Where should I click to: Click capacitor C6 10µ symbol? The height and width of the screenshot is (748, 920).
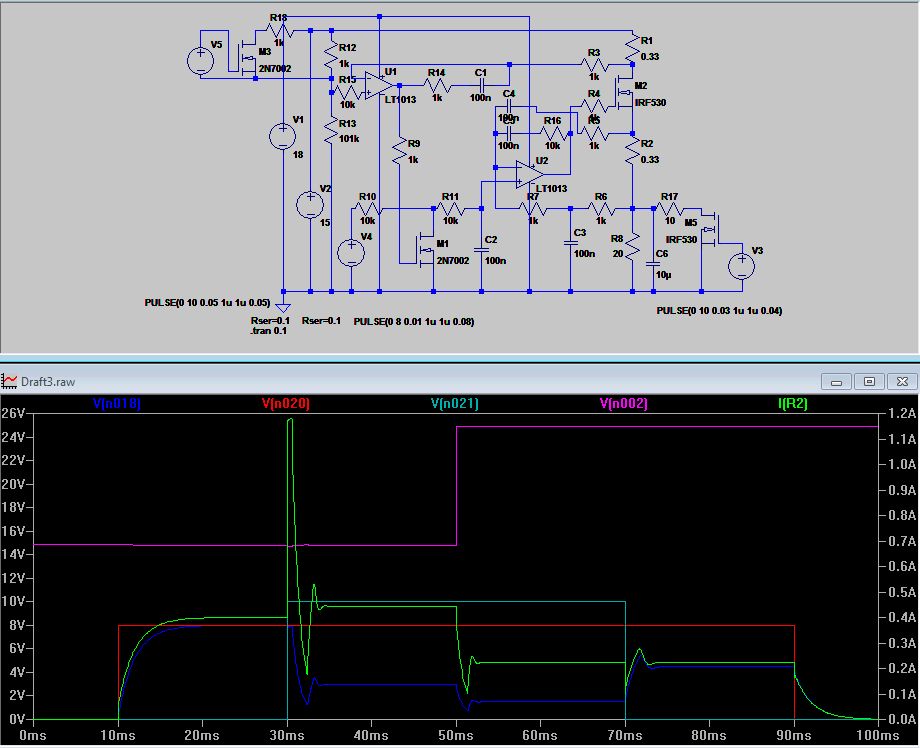[x=653, y=265]
